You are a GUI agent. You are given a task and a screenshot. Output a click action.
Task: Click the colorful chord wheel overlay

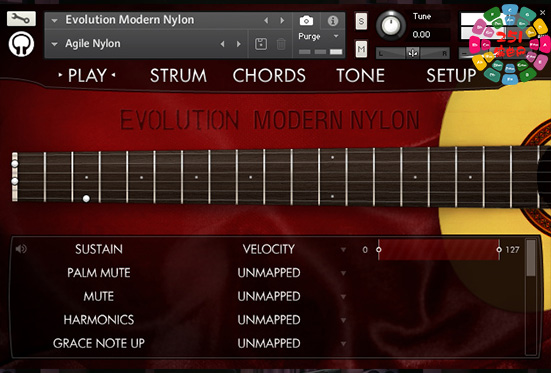(x=510, y=44)
